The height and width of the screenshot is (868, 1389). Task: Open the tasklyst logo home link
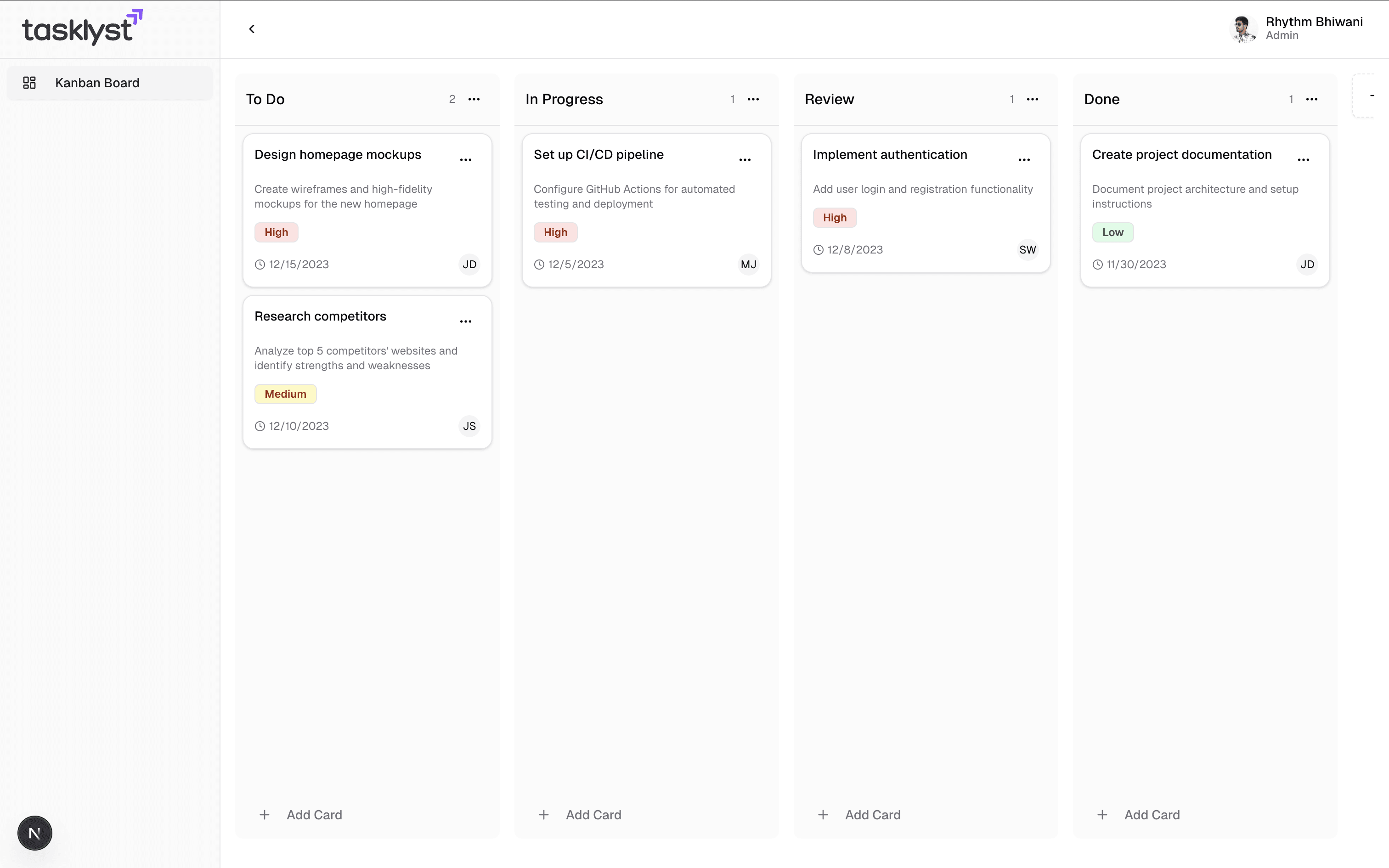coord(82,27)
